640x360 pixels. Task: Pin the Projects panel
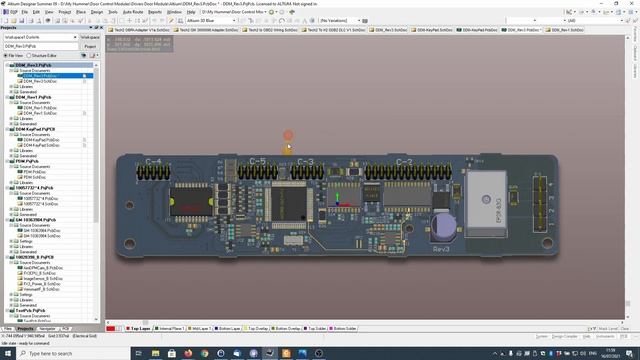tap(96, 27)
